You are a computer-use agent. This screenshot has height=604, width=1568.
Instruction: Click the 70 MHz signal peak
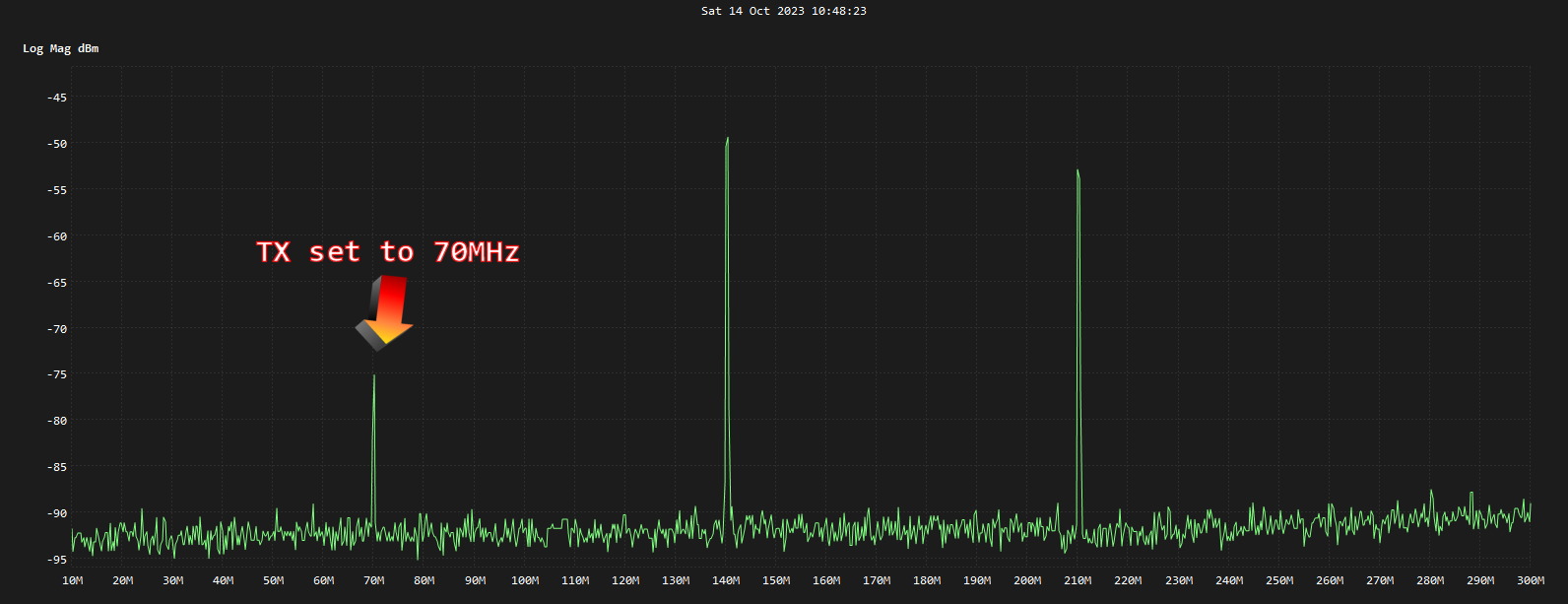coord(373,375)
